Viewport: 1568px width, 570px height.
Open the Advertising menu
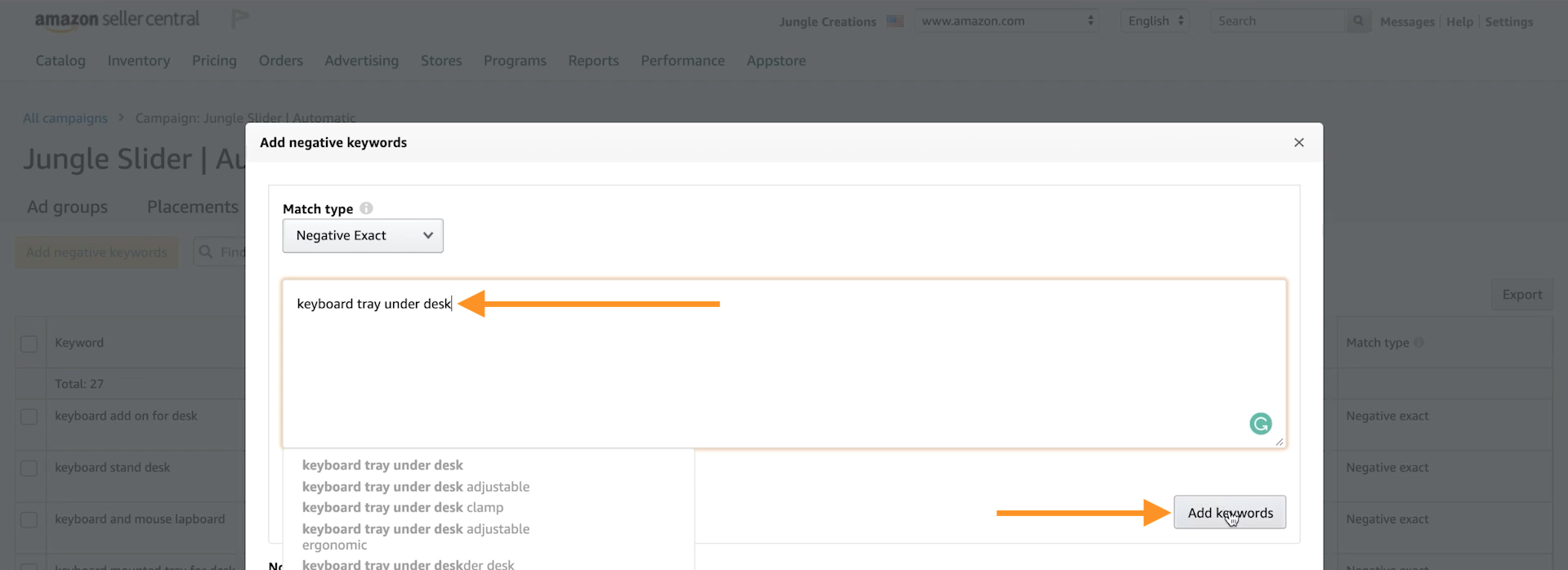coord(361,60)
